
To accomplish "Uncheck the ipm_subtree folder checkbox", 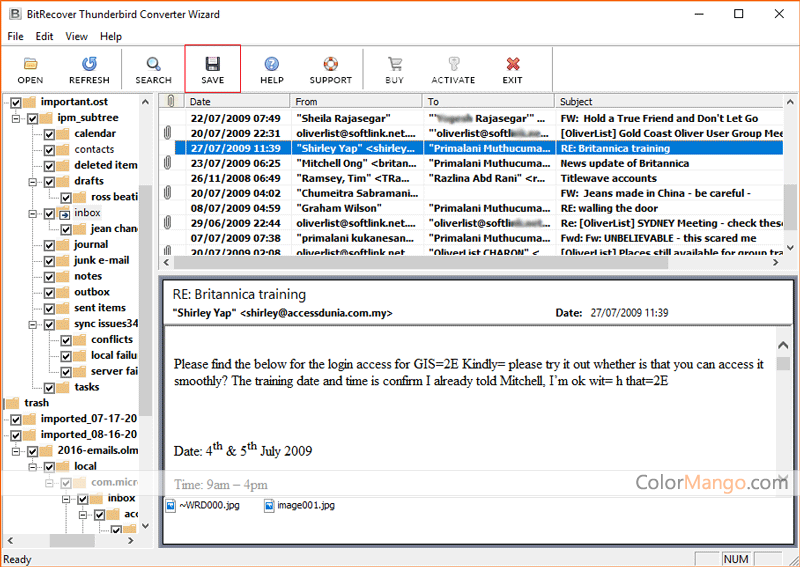I will [x=33, y=118].
